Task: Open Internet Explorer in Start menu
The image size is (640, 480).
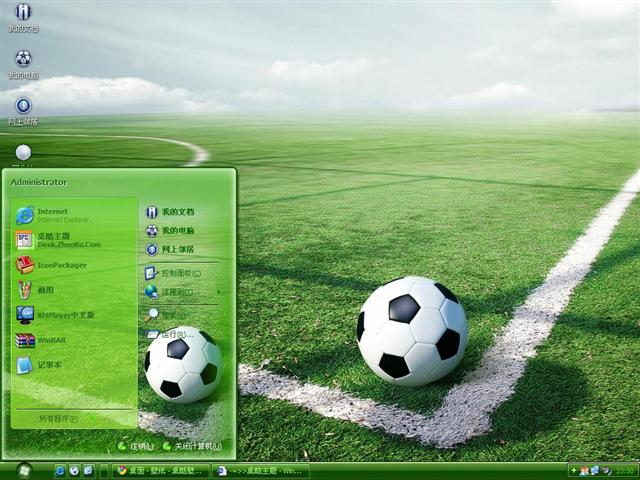Action: pyautogui.click(x=73, y=215)
